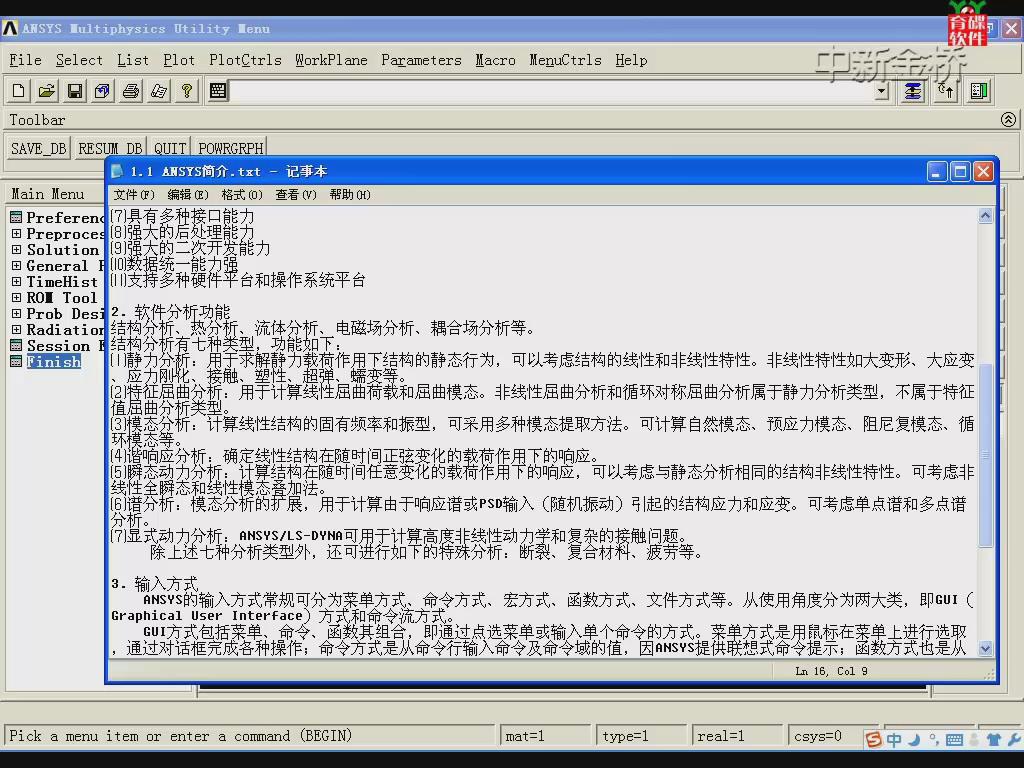This screenshot has width=1024, height=768.
Task: Open Notepad 文件(F) menu
Action: click(134, 195)
